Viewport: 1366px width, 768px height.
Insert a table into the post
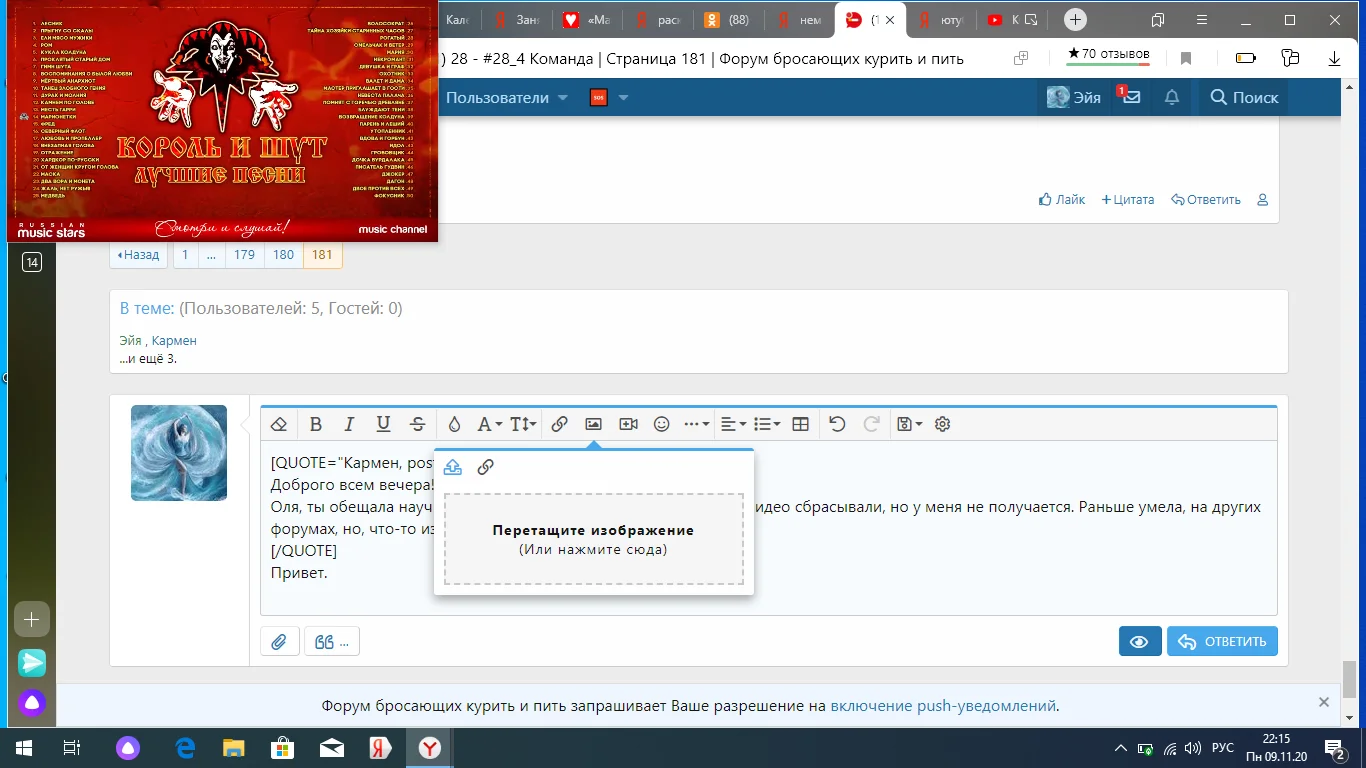pyautogui.click(x=799, y=423)
